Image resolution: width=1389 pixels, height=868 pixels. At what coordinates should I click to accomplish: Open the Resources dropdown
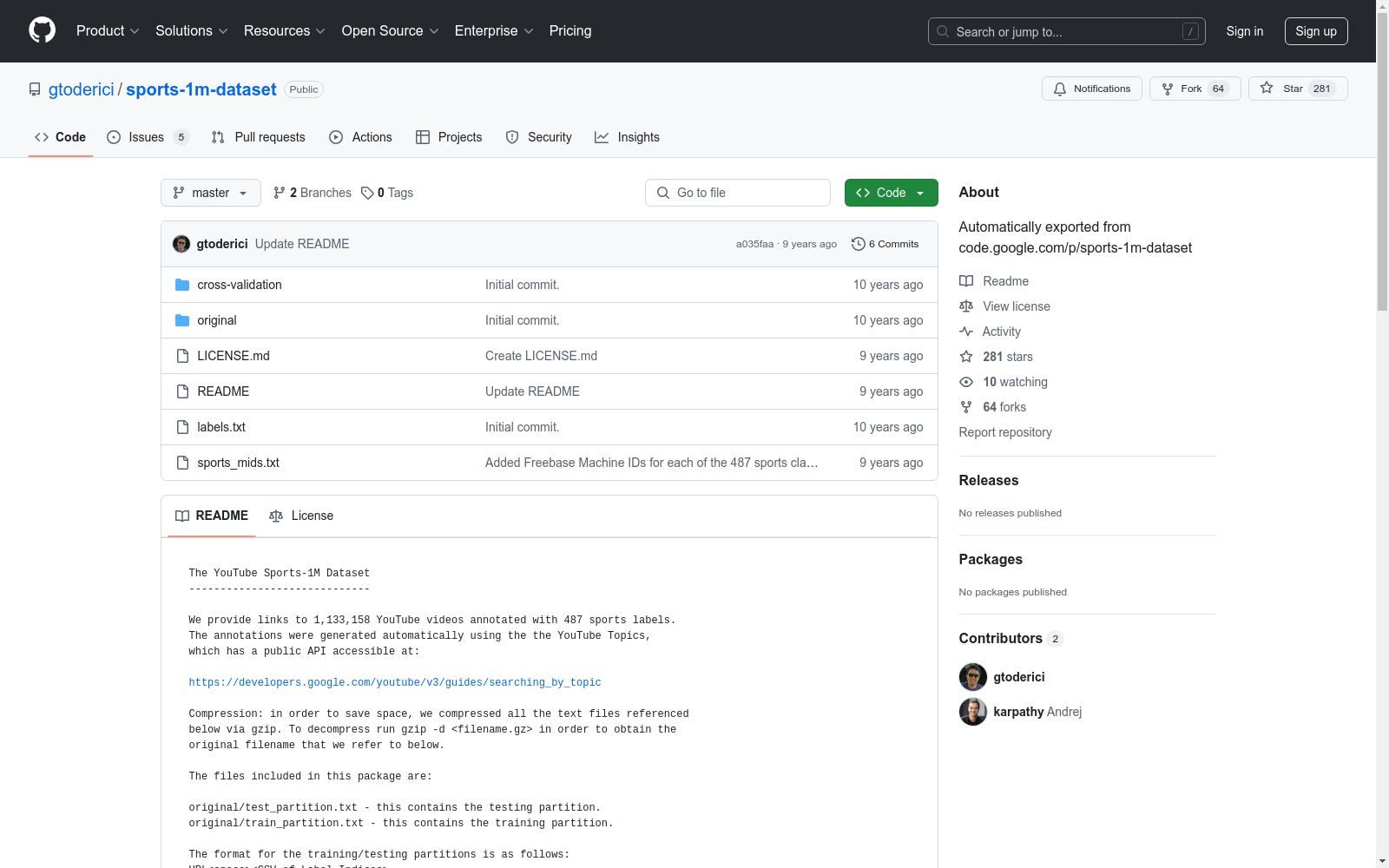click(285, 31)
